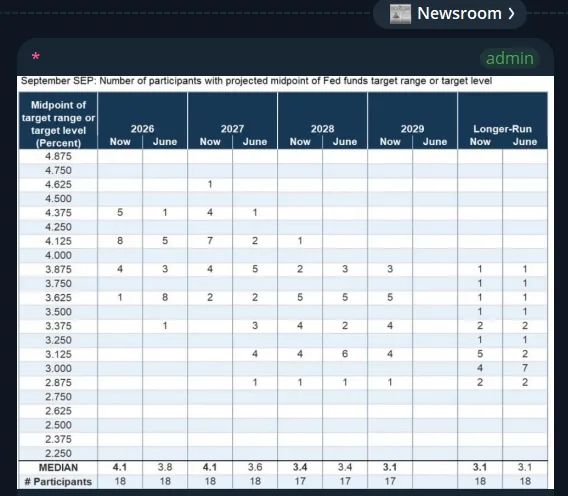Select the 4.125 row label
This screenshot has width=568, height=496.
coord(58,241)
